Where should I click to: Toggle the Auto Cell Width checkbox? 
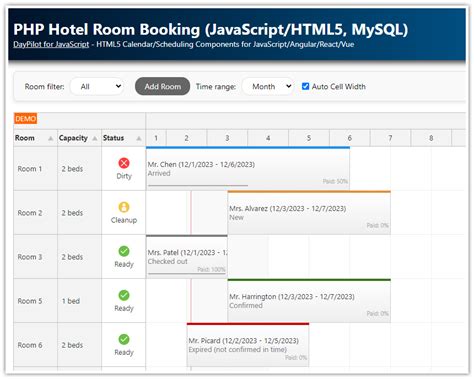coord(305,86)
